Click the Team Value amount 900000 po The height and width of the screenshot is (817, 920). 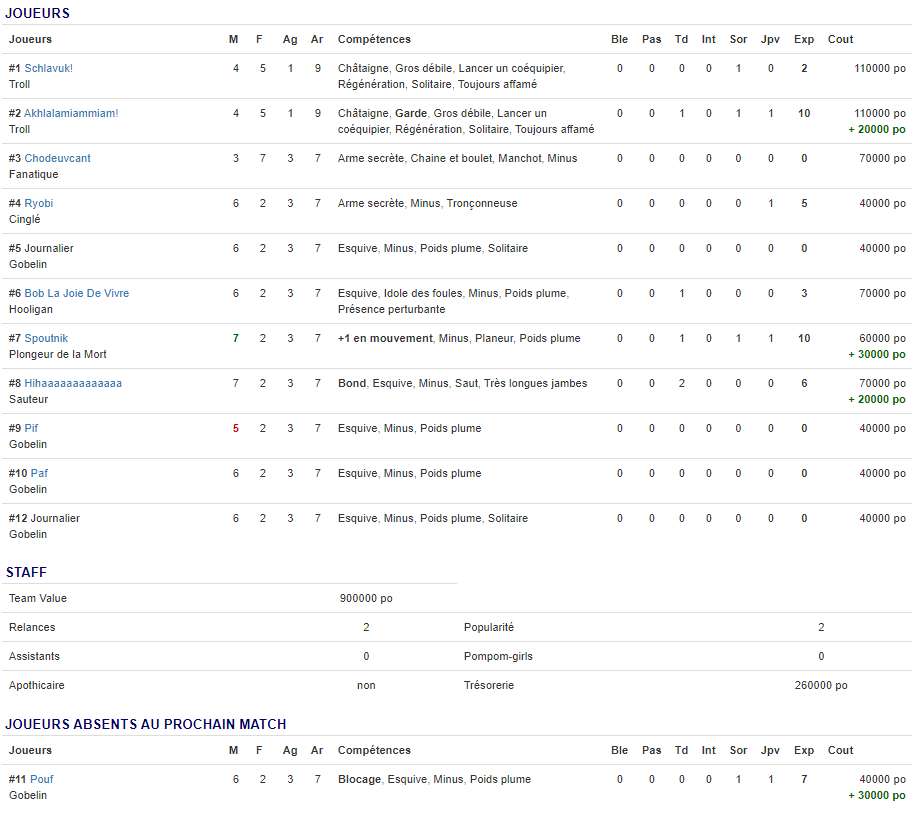tap(366, 598)
